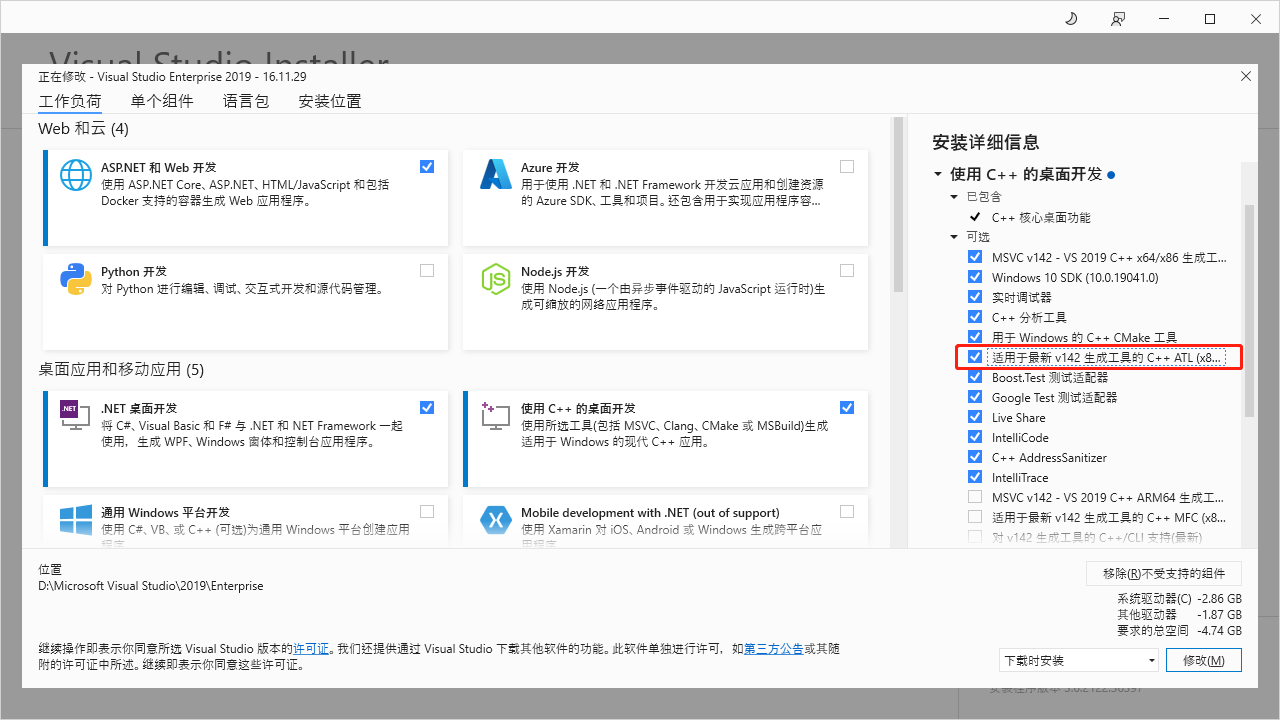Open the 下载时安装 dropdown
This screenshot has width=1280, height=720.
pyautogui.click(x=1078, y=661)
